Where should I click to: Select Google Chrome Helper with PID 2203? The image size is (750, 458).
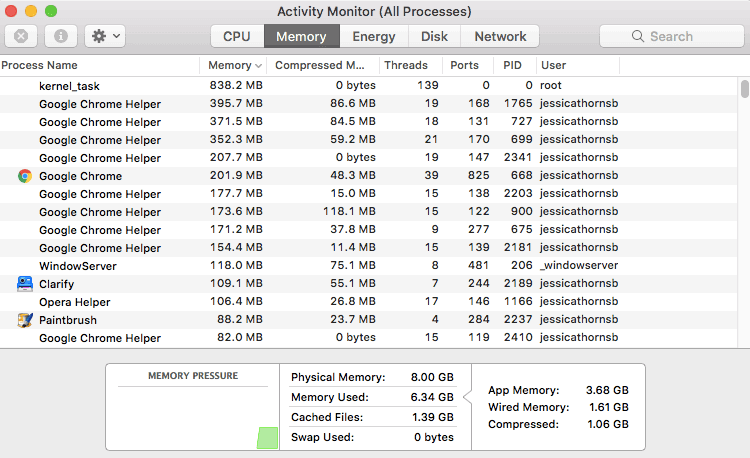pyautogui.click(x=368, y=194)
